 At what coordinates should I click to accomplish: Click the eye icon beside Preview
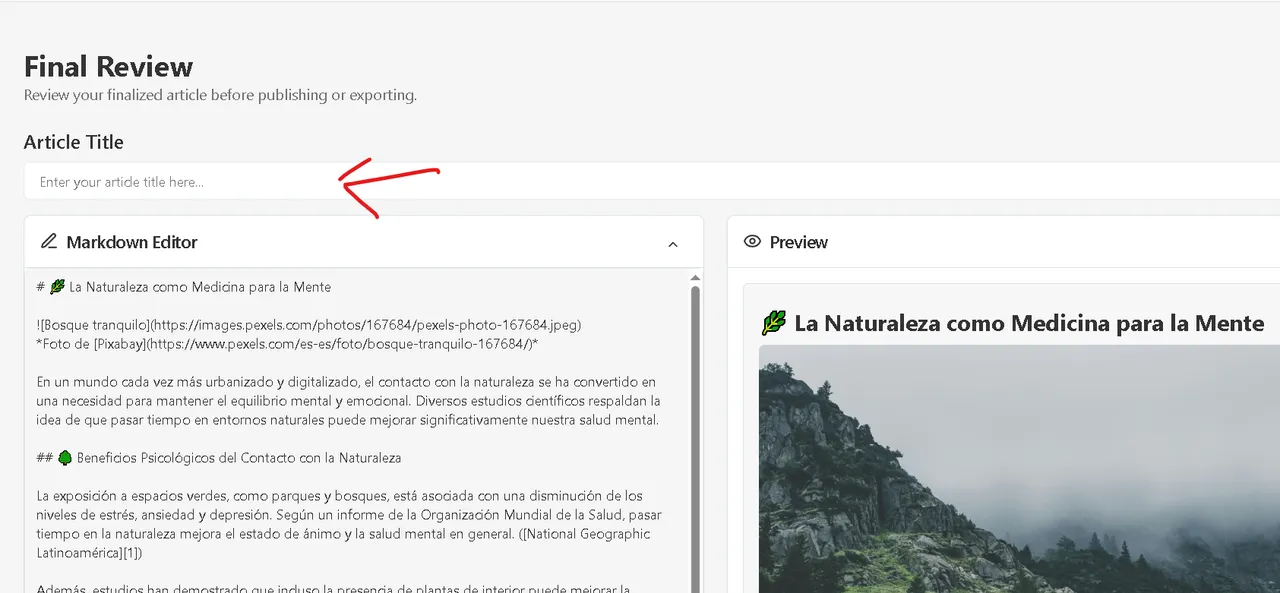click(x=753, y=242)
